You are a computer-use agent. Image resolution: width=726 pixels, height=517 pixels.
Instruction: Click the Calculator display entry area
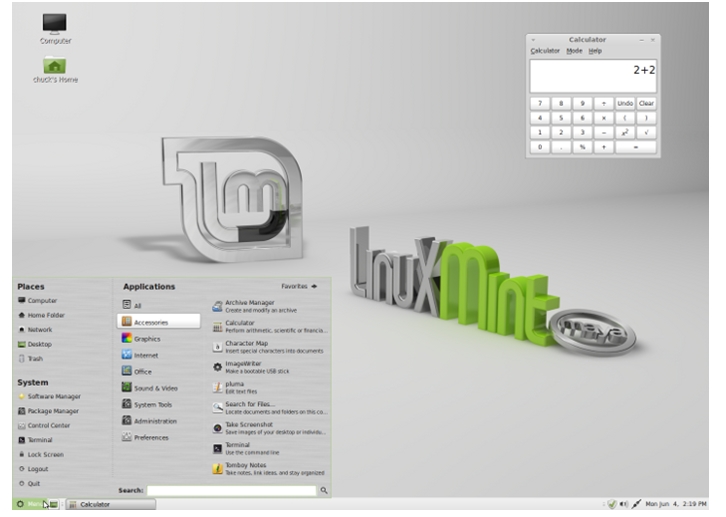[593, 76]
